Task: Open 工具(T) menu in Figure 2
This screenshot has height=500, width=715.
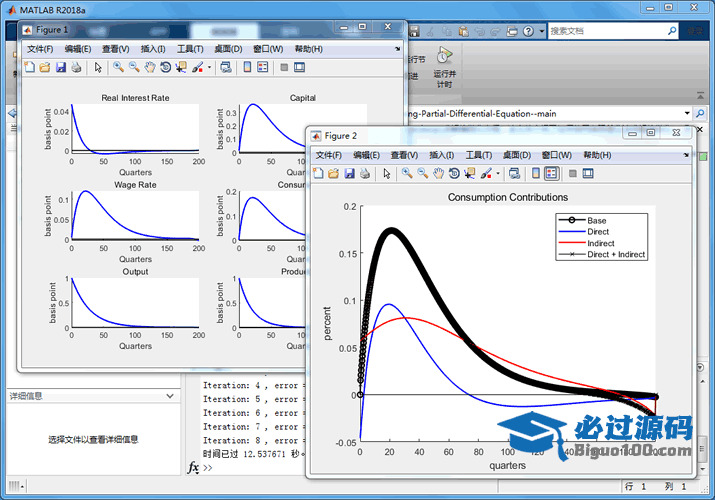Action: point(479,155)
